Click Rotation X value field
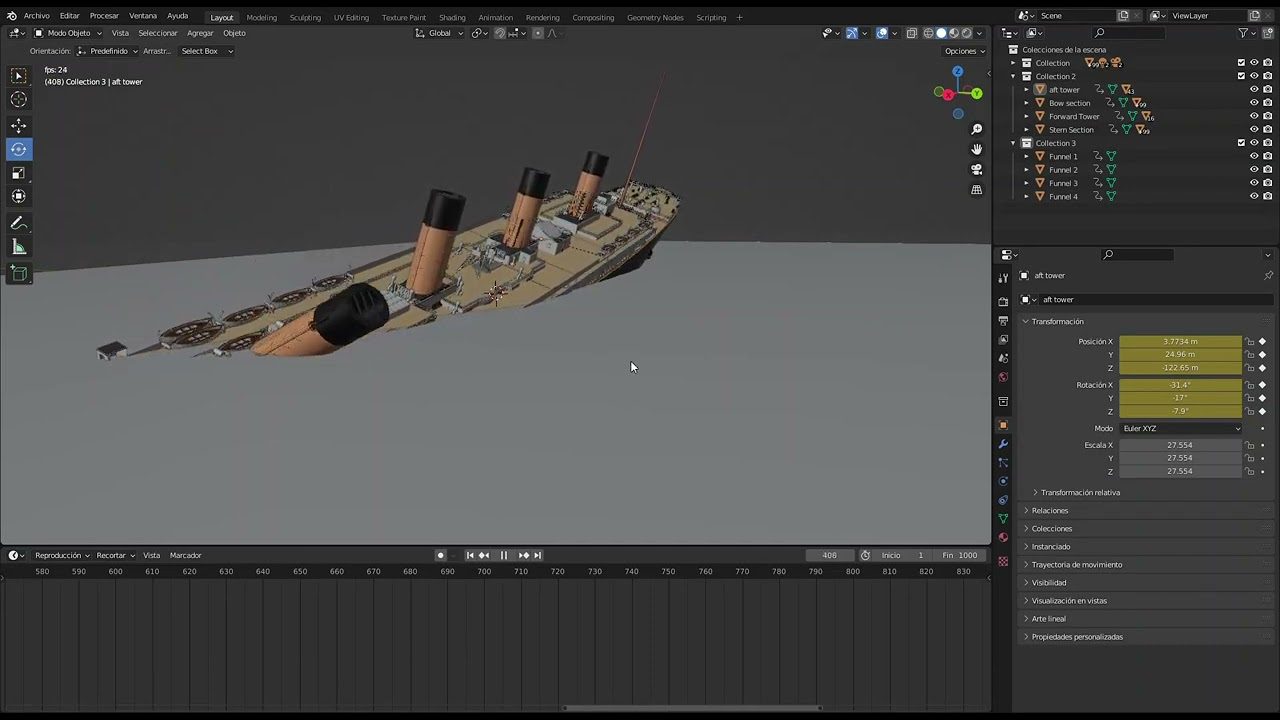This screenshot has width=1280, height=720. [x=1180, y=385]
